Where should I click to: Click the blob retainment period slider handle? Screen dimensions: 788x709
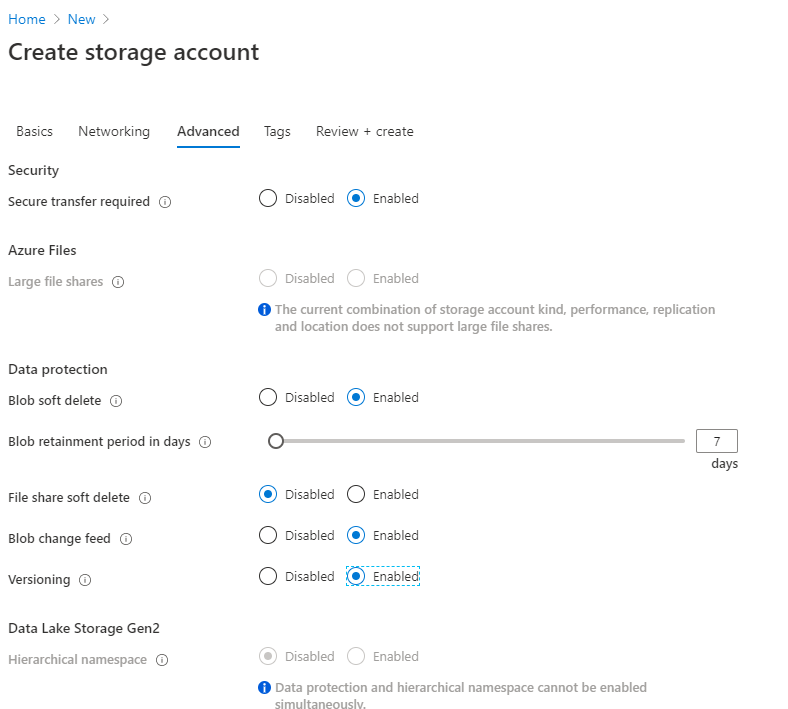tap(276, 441)
